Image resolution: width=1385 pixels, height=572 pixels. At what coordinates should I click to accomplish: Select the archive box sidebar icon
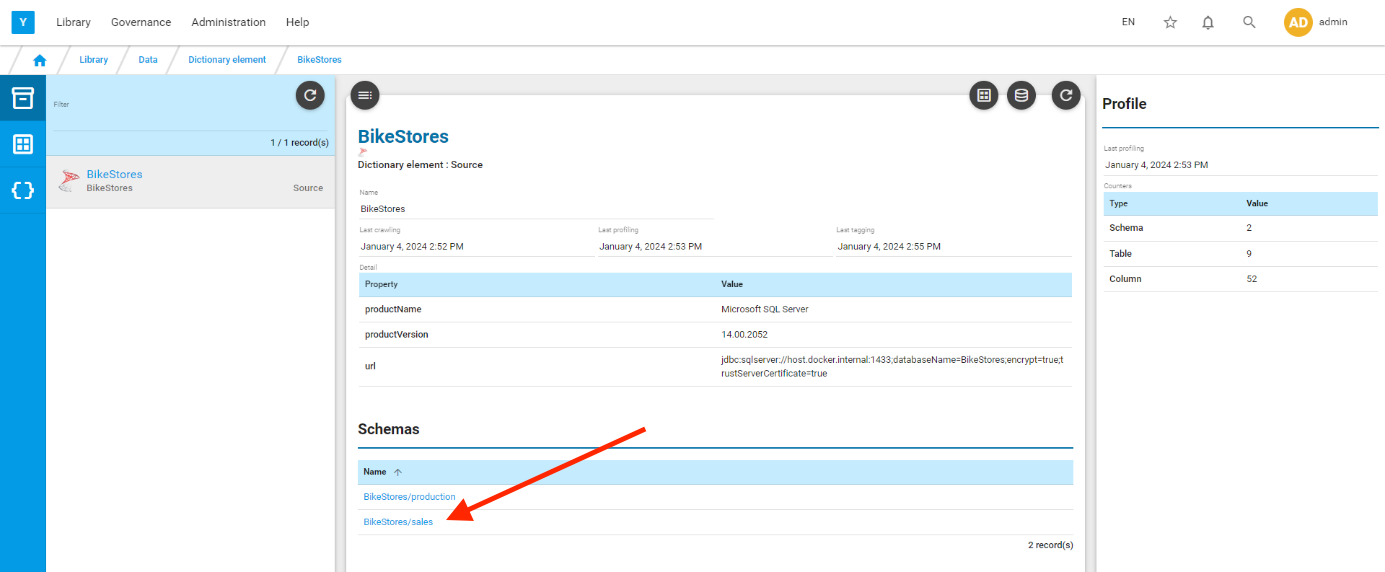22,98
